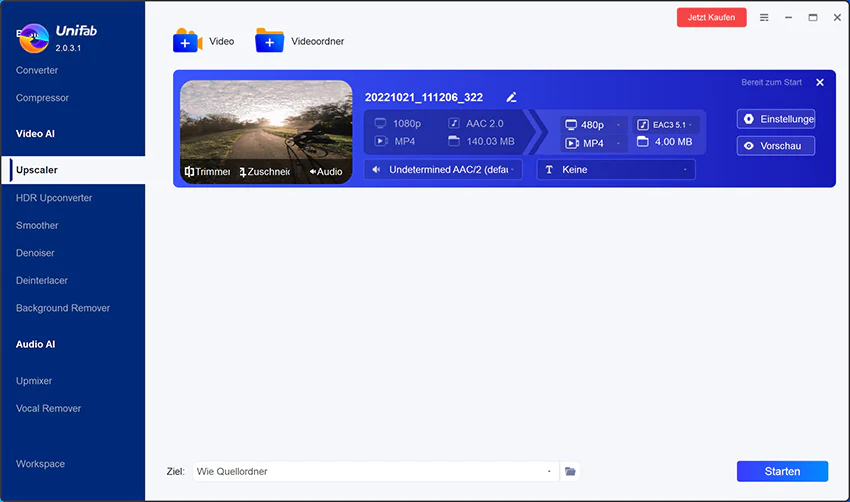The image size is (850, 502).
Task: Open Background Remover module
Action: pos(63,308)
